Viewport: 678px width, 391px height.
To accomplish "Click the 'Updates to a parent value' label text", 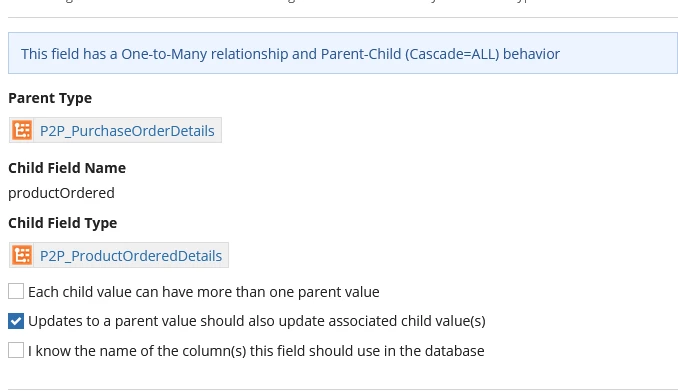I will [x=257, y=321].
